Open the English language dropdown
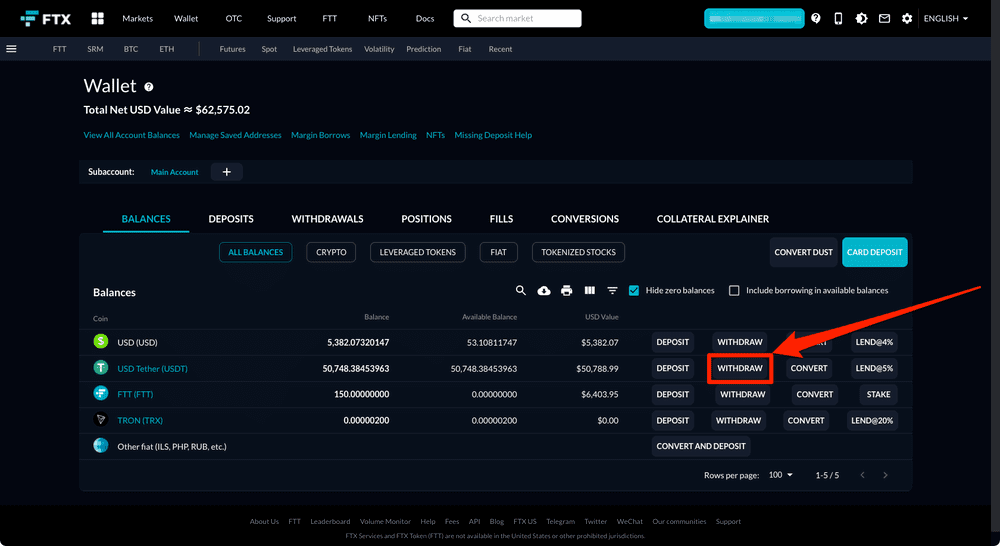Screen dimensions: 1000x546 pyautogui.click(x=946, y=18)
